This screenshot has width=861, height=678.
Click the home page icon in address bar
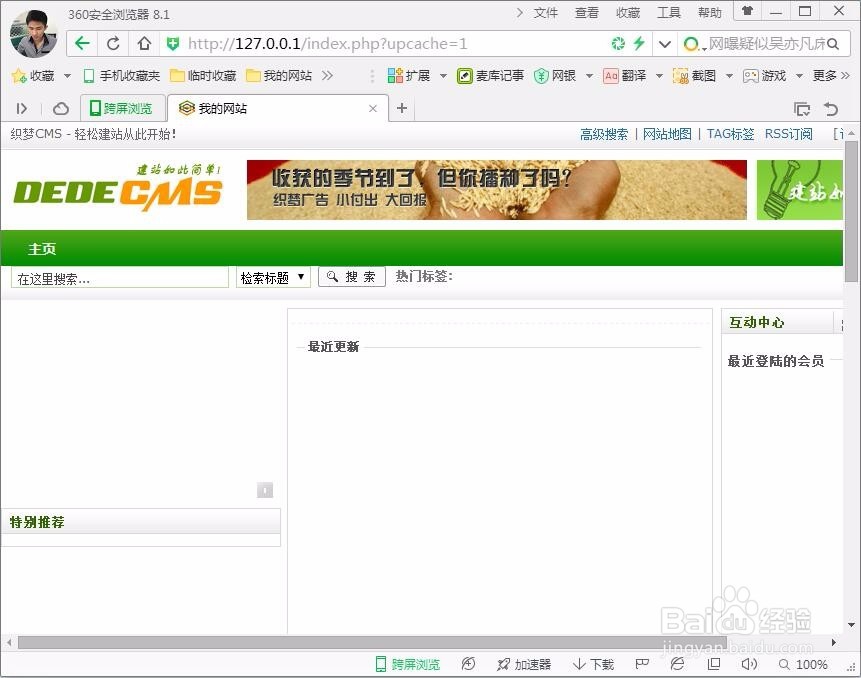click(142, 43)
